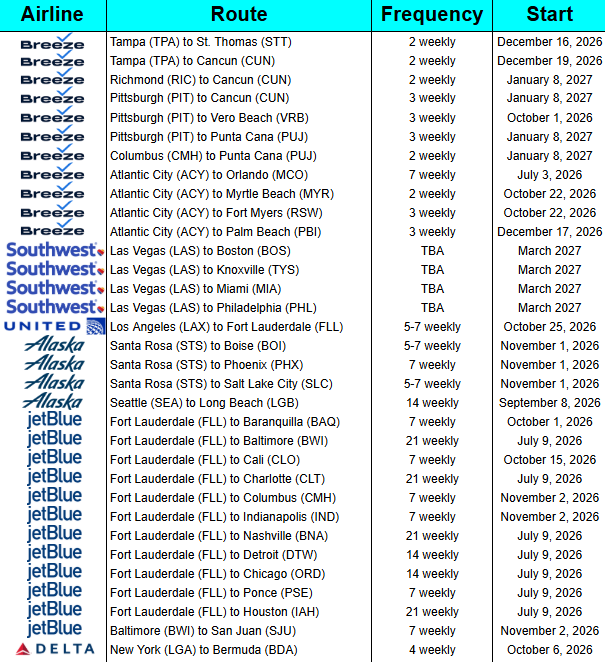
Task: Click the Route column header
Action: click(239, 14)
